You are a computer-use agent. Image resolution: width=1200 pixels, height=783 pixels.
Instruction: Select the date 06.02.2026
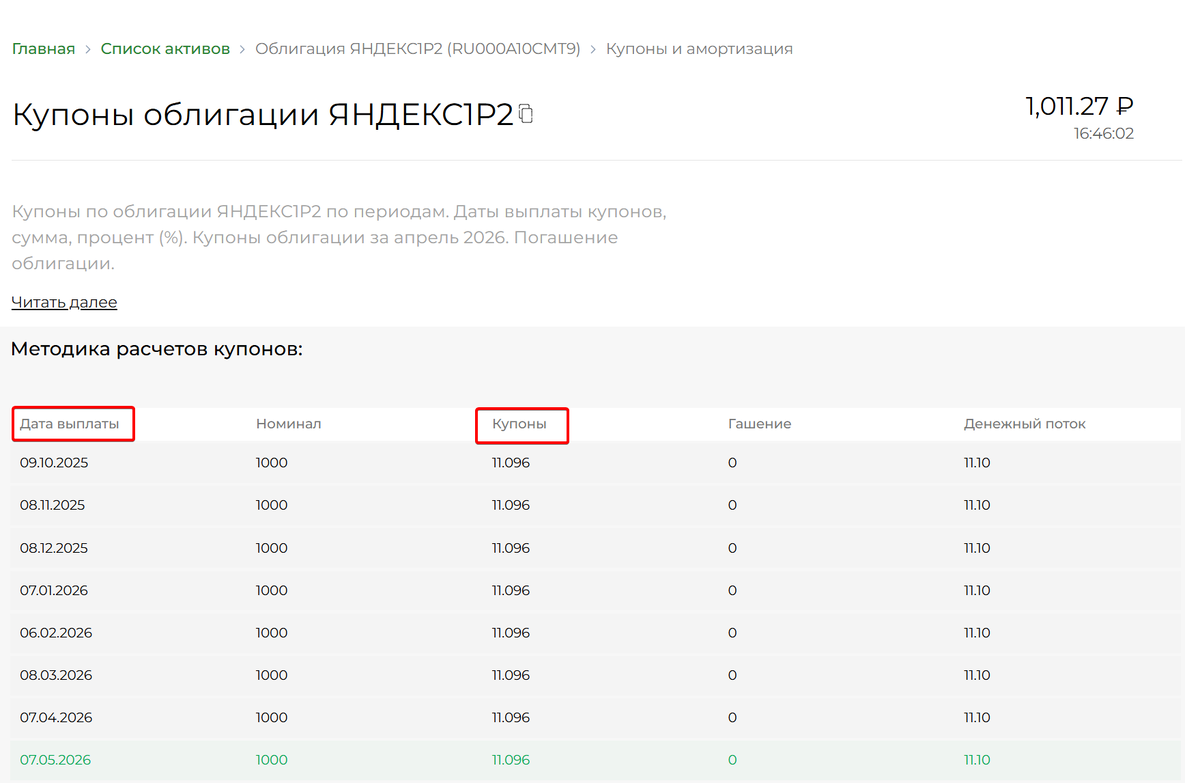pyautogui.click(x=56, y=633)
